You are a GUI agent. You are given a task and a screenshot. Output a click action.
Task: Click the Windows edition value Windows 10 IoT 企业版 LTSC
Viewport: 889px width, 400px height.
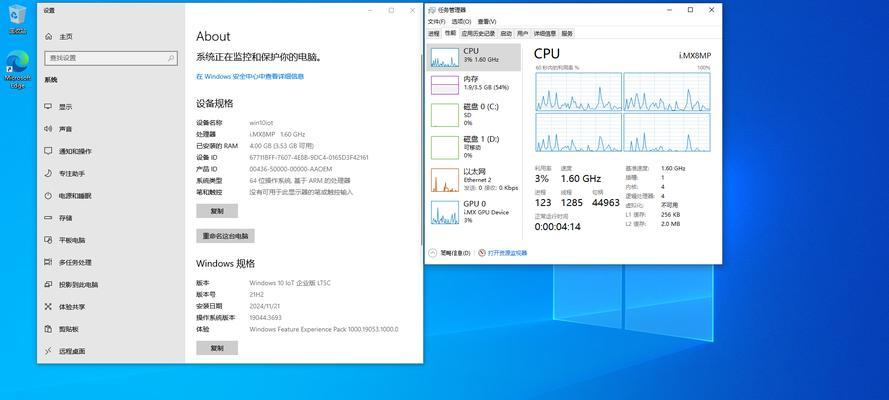pyautogui.click(x=290, y=283)
